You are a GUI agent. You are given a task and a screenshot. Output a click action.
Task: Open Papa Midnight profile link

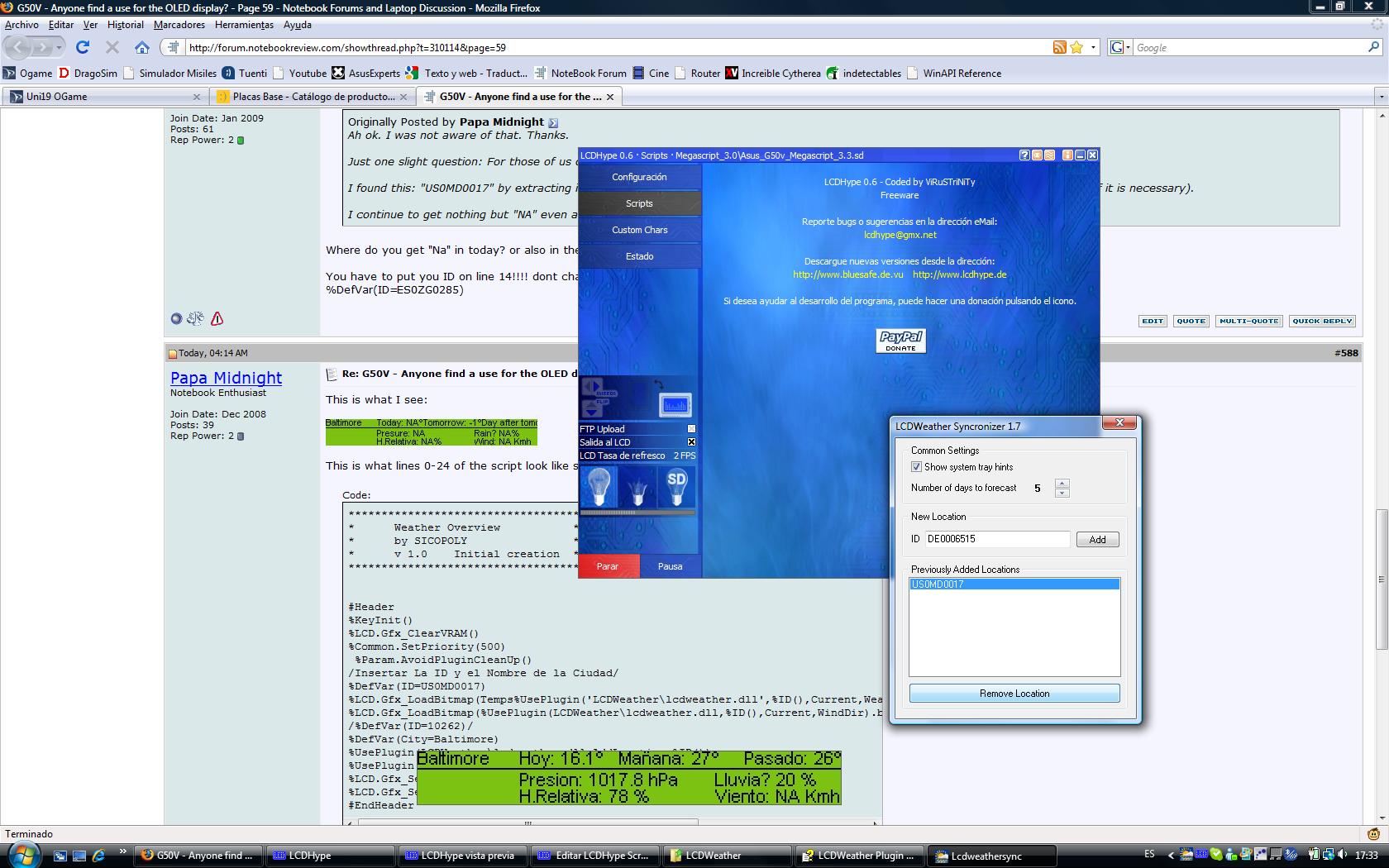226,378
